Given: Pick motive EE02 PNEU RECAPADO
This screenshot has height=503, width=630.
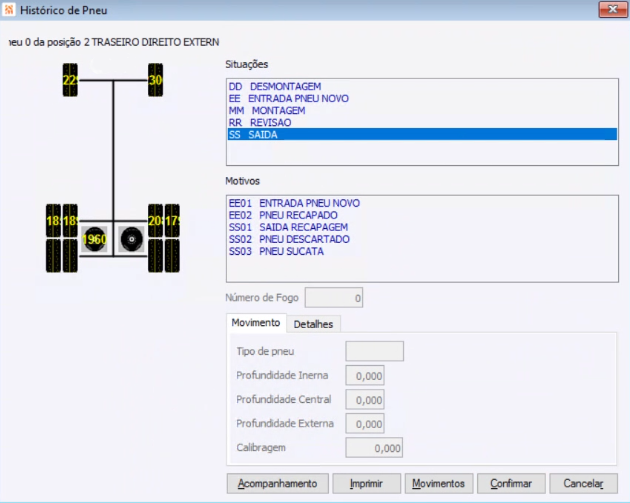Looking at the screenshot, I should 422,215.
